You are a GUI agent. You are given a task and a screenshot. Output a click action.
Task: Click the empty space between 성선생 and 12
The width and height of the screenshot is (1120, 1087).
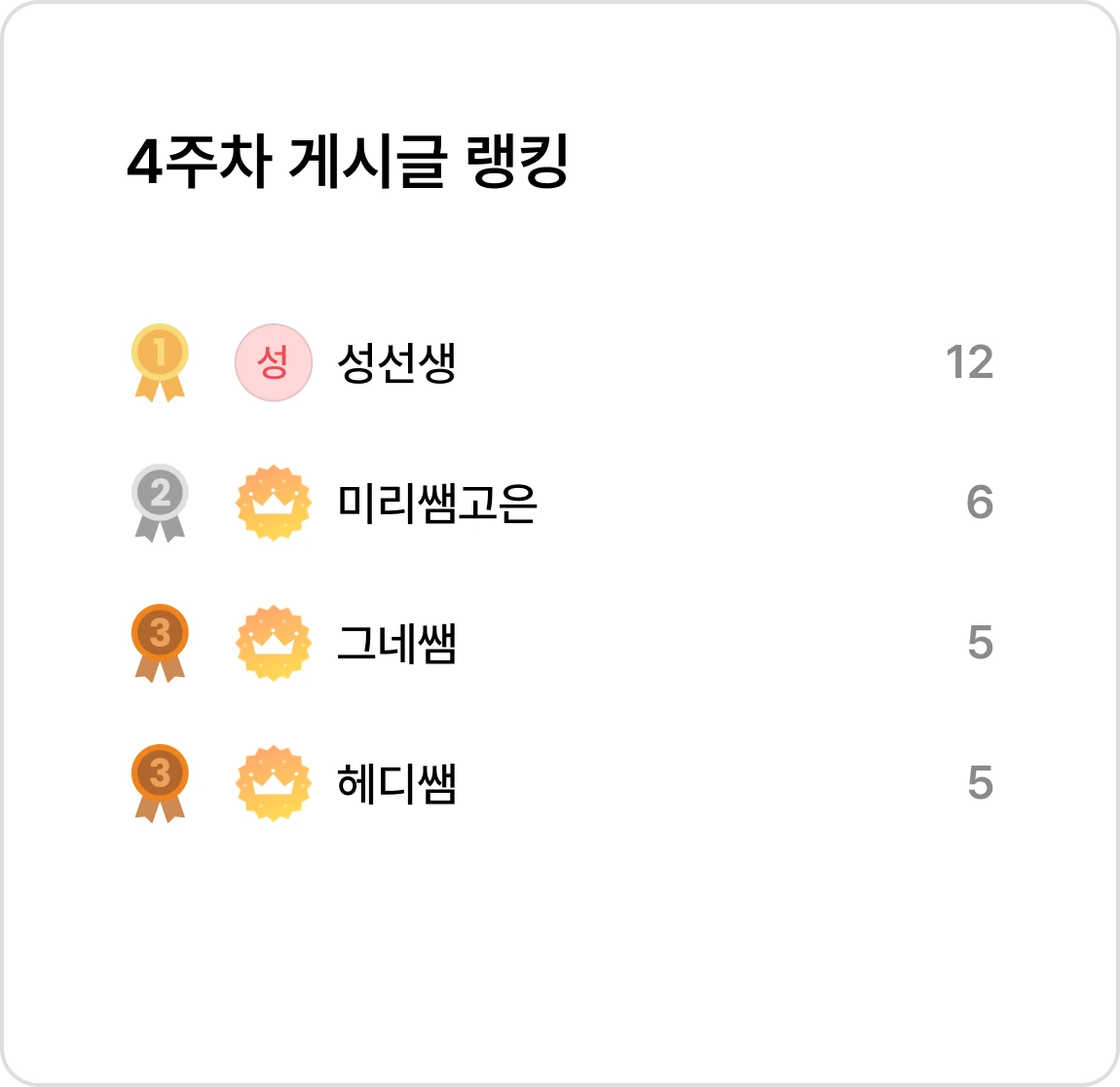[700, 362]
